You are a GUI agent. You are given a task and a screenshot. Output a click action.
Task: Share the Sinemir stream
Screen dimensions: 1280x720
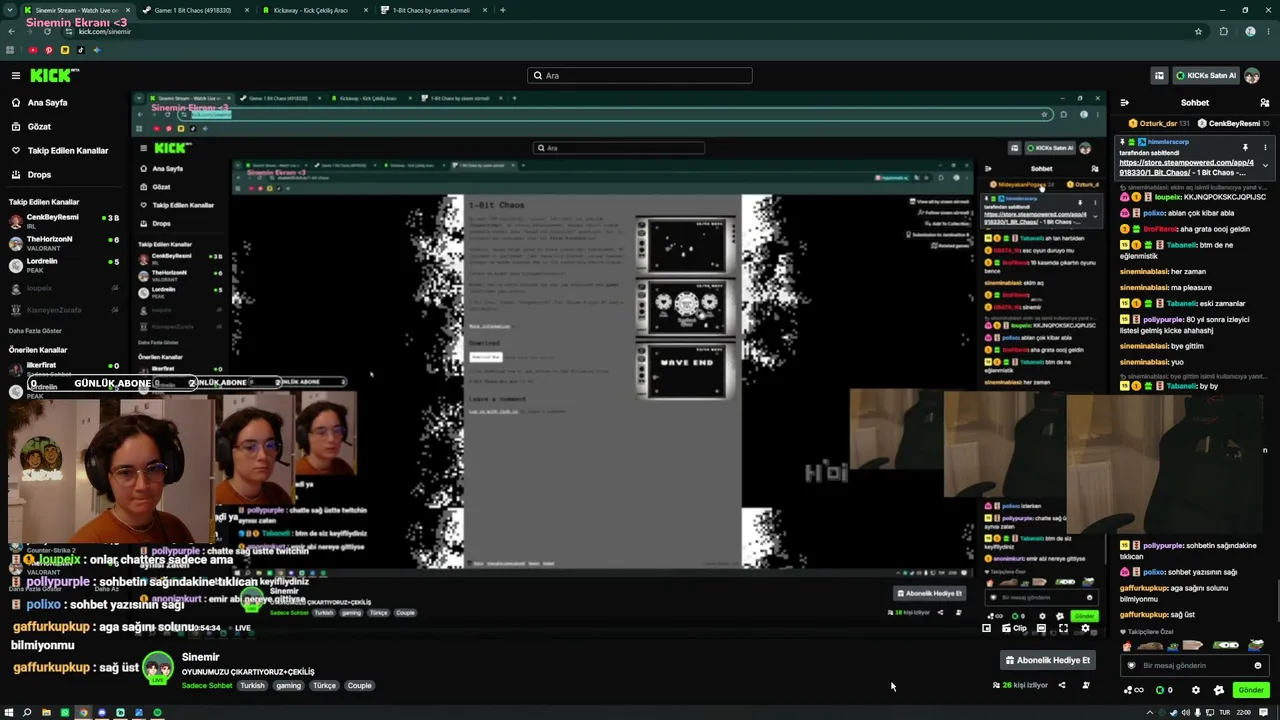pos(1062,685)
